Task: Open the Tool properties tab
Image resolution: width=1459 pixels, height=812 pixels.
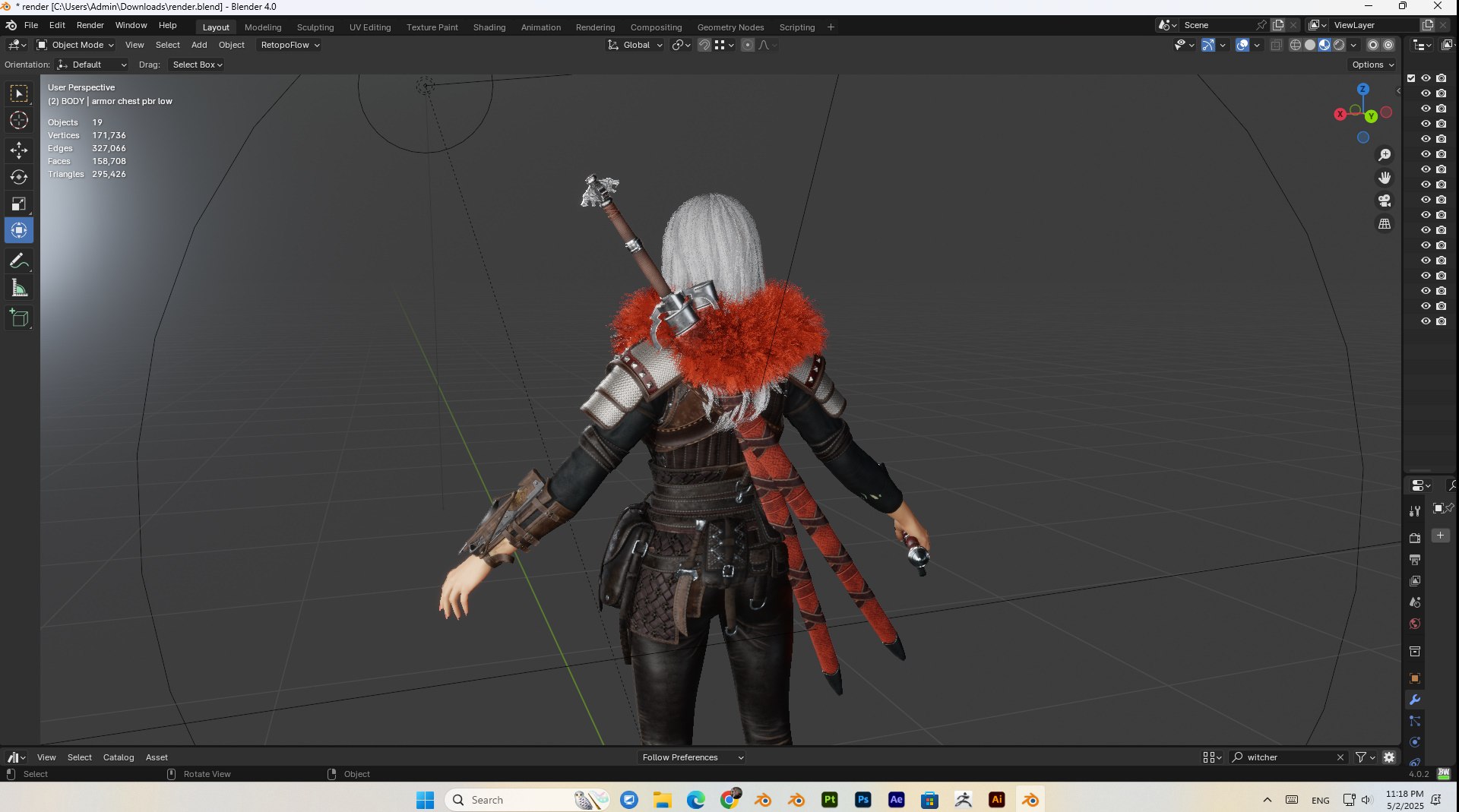Action: 1415,511
